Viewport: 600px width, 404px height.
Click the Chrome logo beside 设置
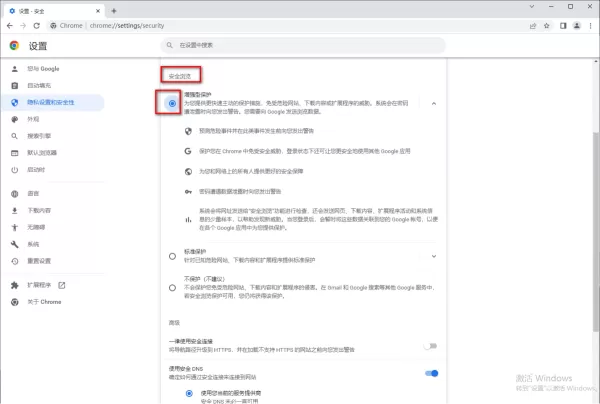[15, 46]
